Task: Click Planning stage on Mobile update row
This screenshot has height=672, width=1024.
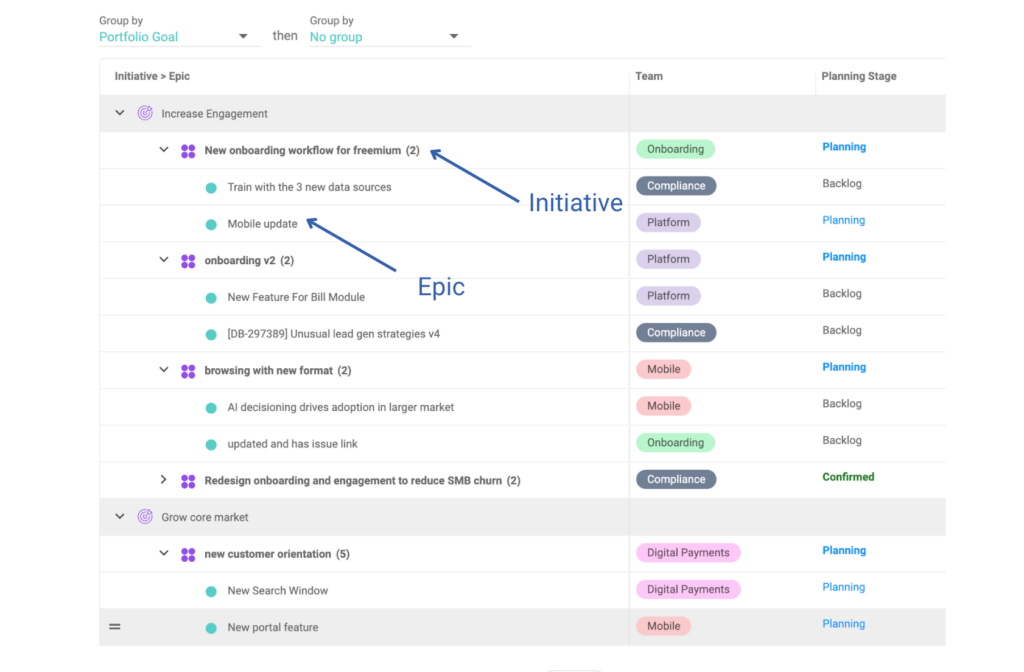Action: [x=843, y=220]
